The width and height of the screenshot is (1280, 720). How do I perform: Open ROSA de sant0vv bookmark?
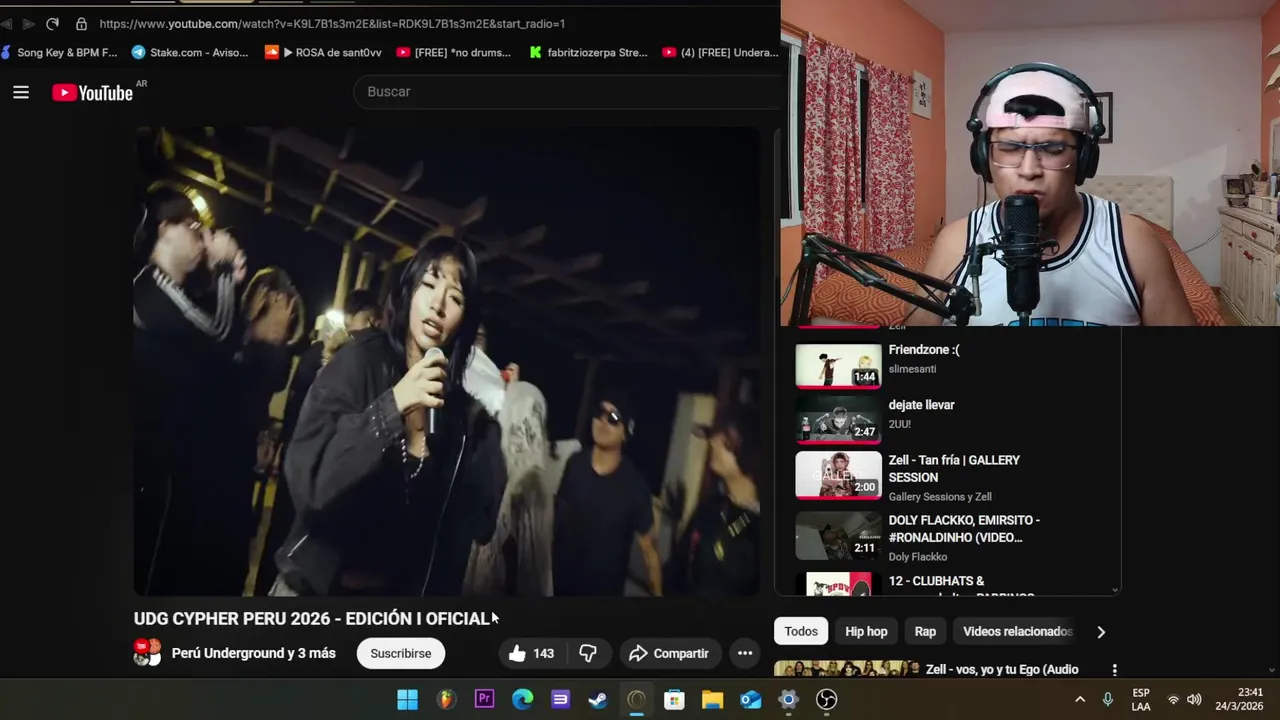point(323,52)
